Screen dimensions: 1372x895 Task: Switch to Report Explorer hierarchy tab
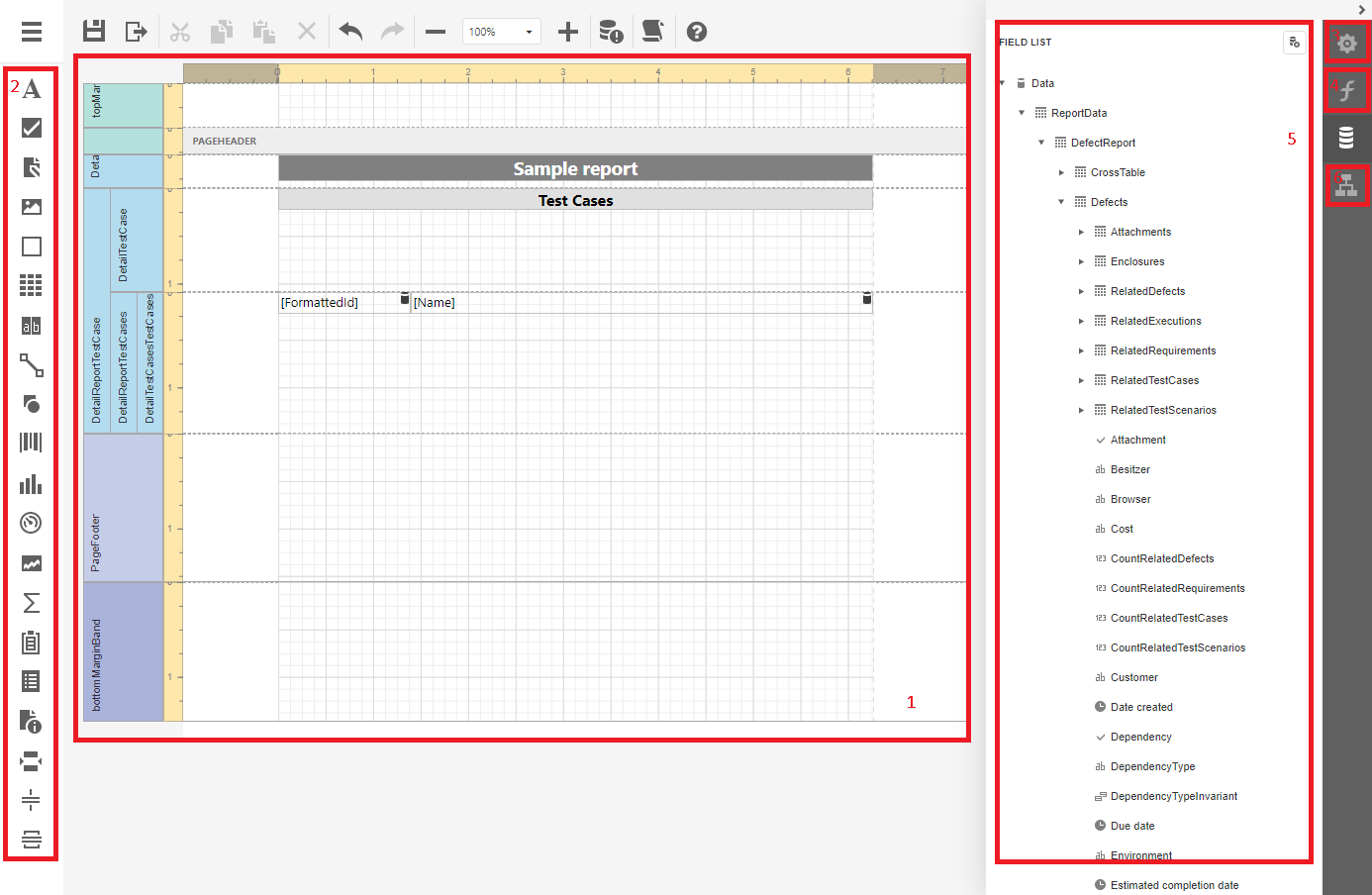coord(1346,186)
